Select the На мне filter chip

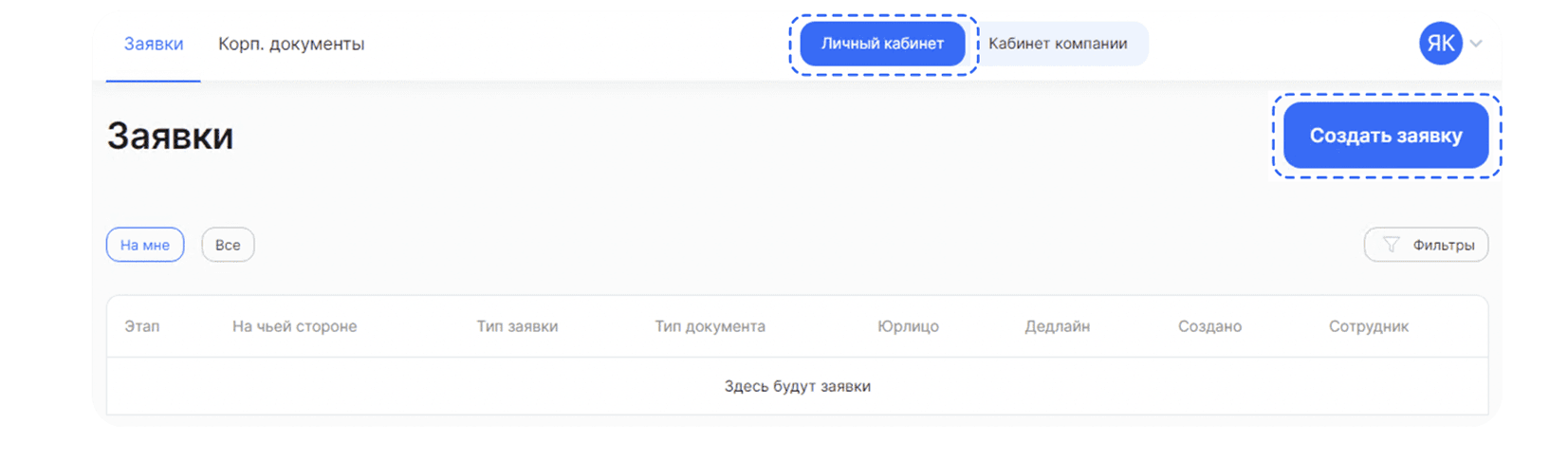point(145,245)
